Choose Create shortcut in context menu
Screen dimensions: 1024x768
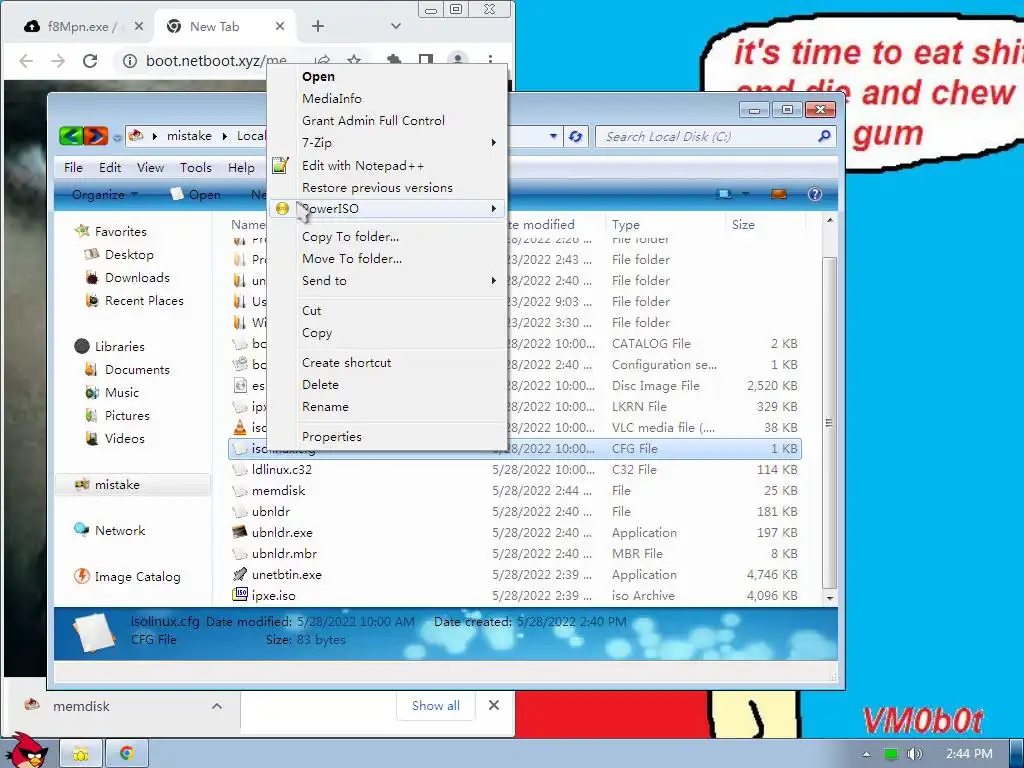tap(387, 362)
